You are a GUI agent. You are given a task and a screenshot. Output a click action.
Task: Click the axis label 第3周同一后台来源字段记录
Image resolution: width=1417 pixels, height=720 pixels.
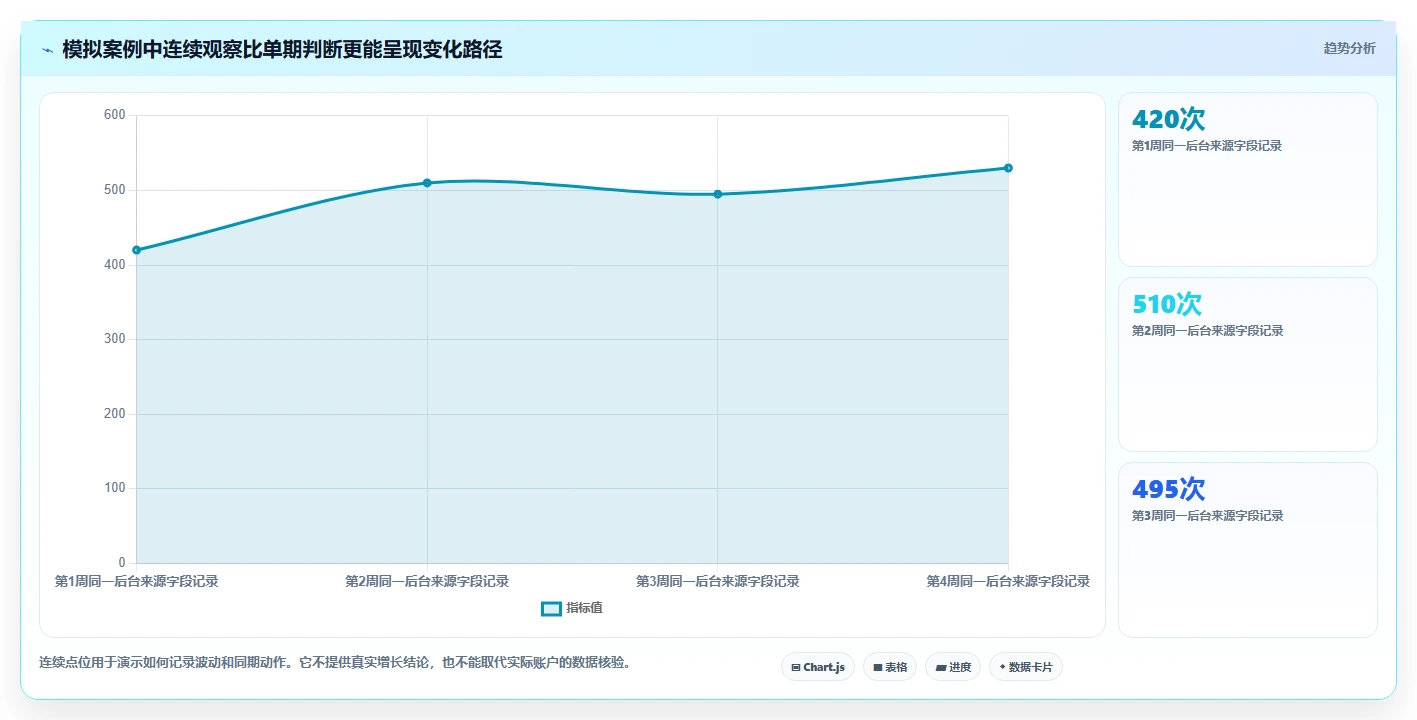(x=718, y=581)
